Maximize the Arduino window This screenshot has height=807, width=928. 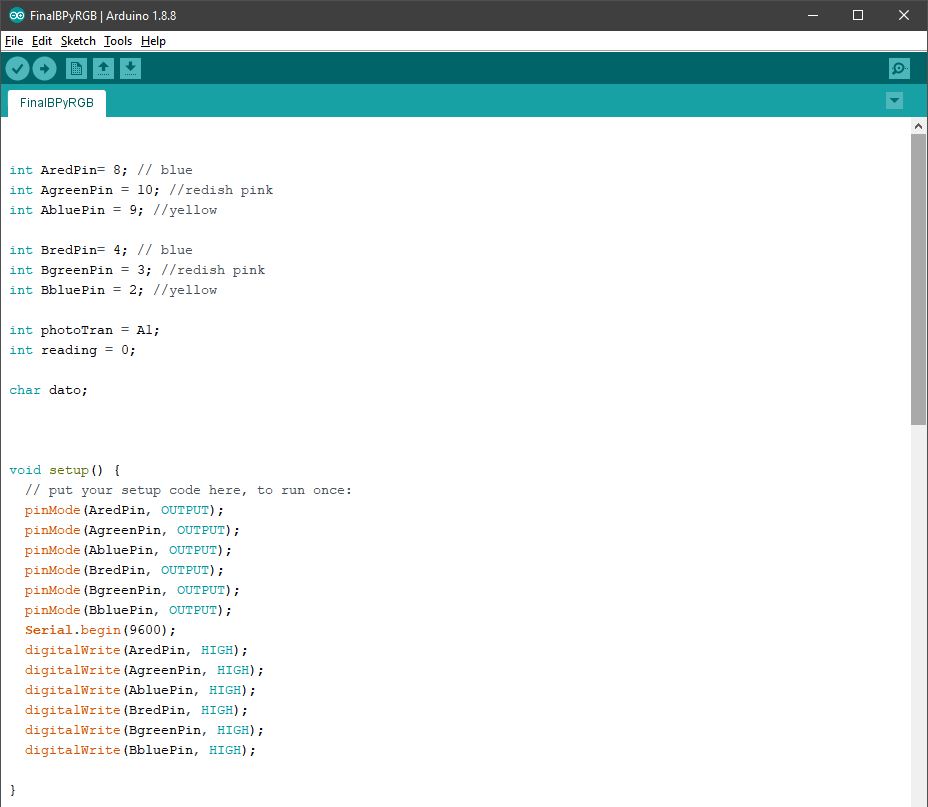tap(858, 15)
